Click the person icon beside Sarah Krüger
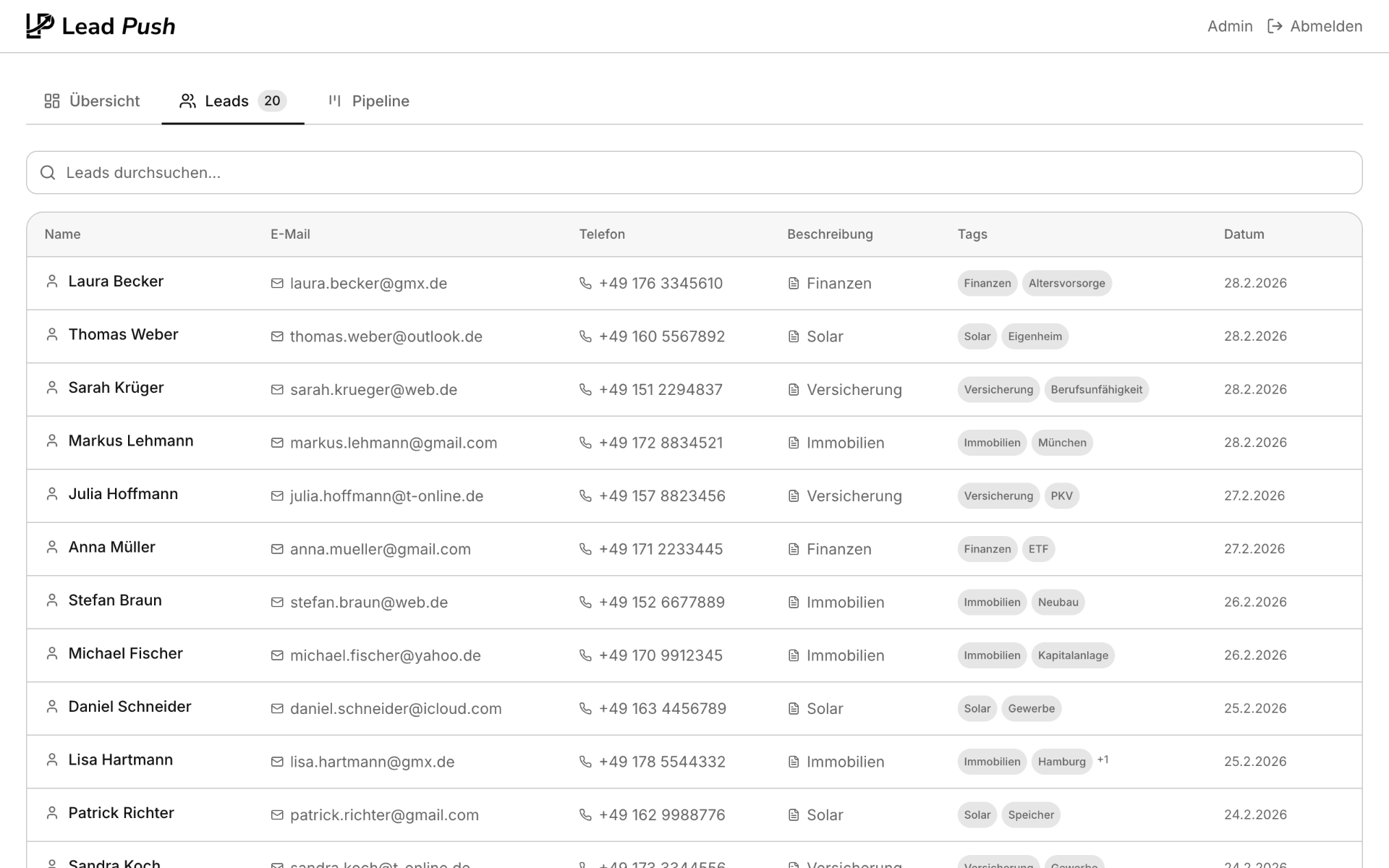1389x868 pixels. (52, 388)
